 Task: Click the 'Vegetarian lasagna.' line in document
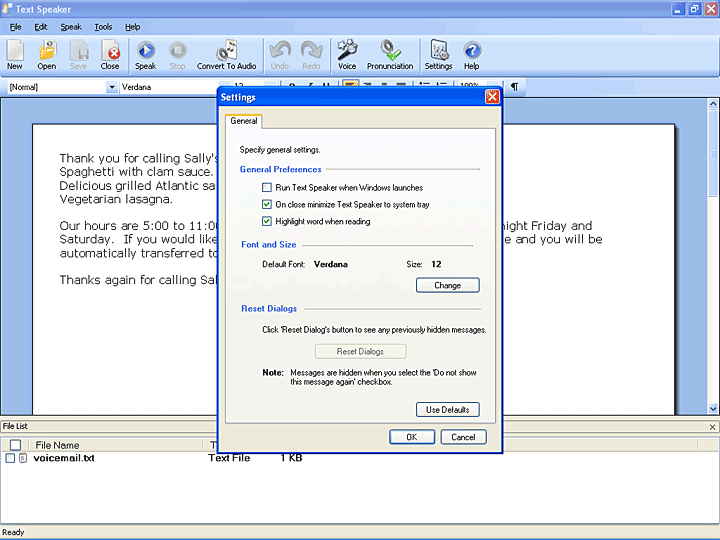(116, 199)
